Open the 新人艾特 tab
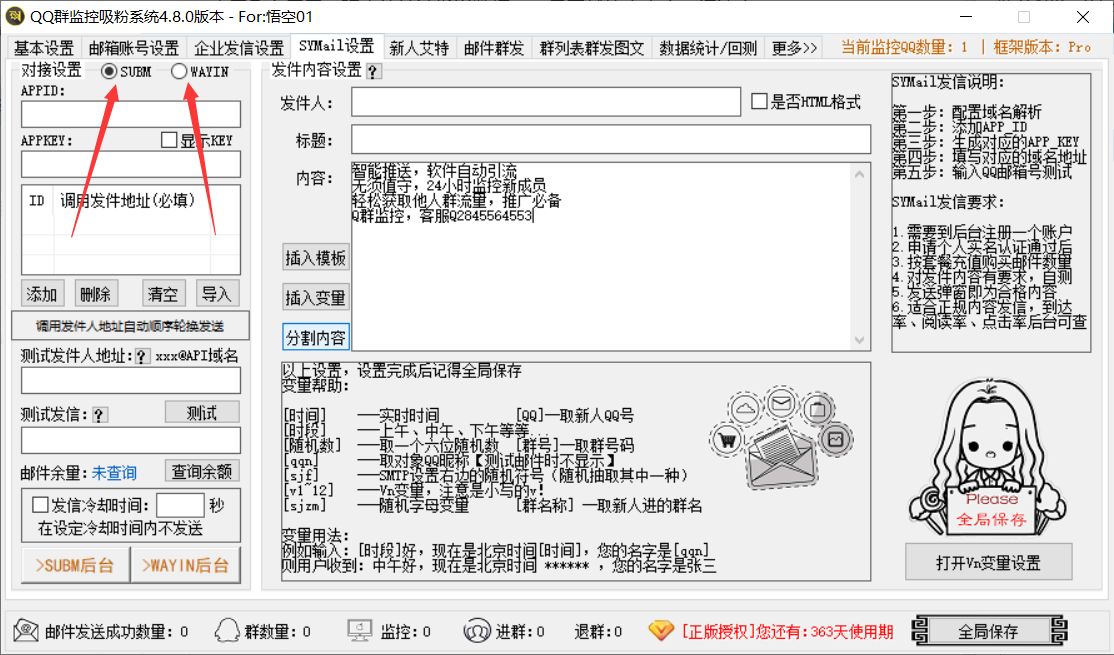Screen dimensions: 1114x655 click(x=419, y=48)
